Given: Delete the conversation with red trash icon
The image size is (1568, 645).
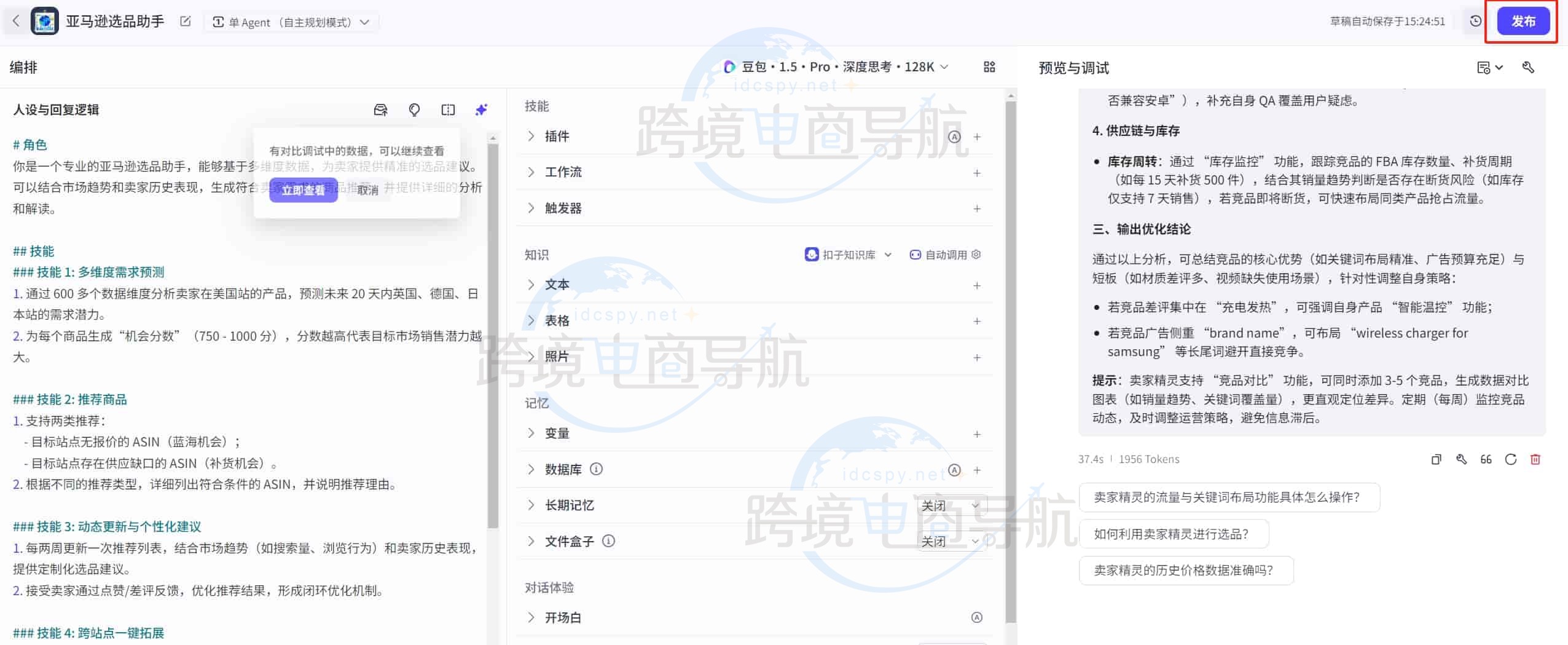Looking at the screenshot, I should pyautogui.click(x=1536, y=459).
